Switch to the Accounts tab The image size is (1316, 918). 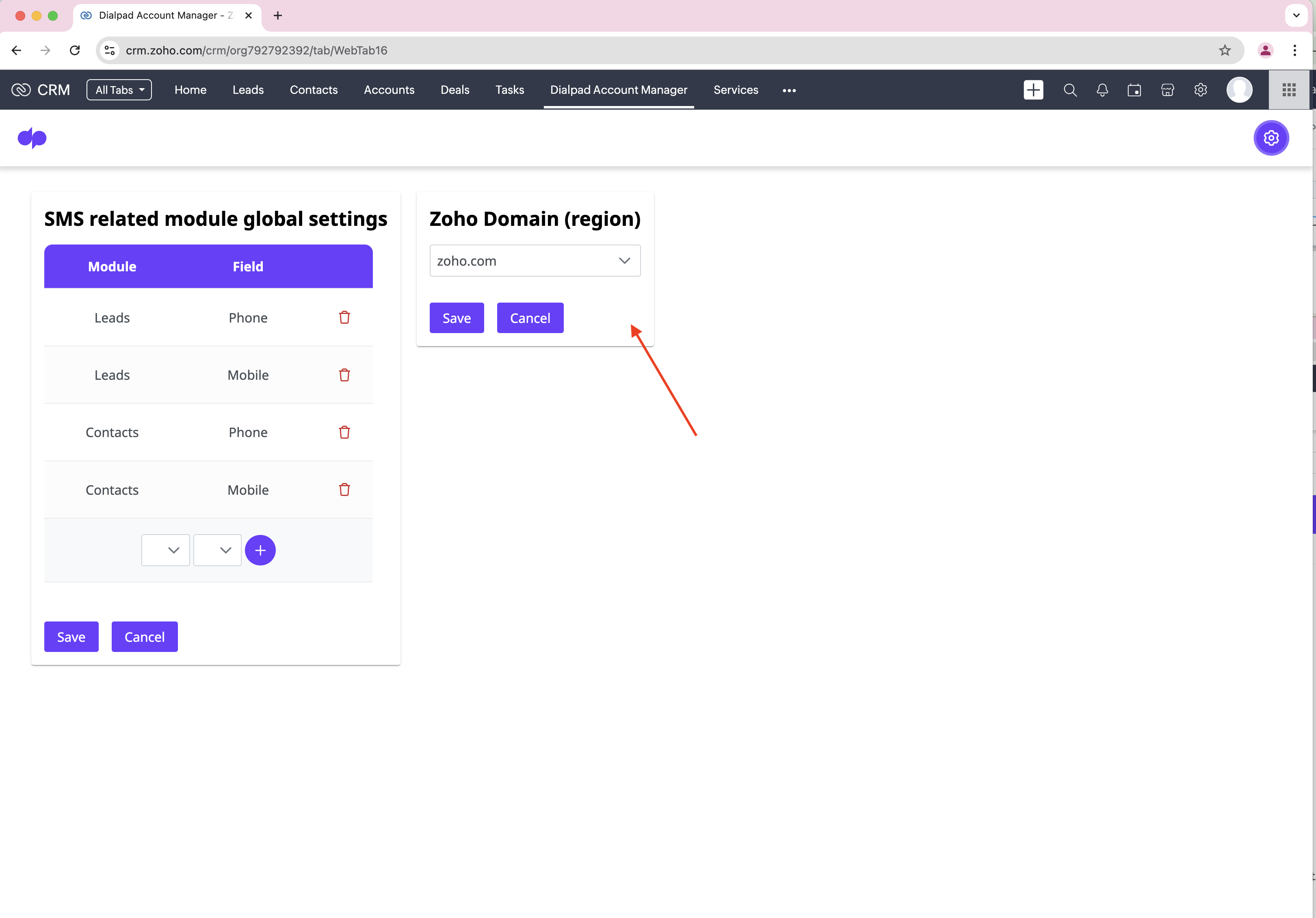pyautogui.click(x=389, y=90)
